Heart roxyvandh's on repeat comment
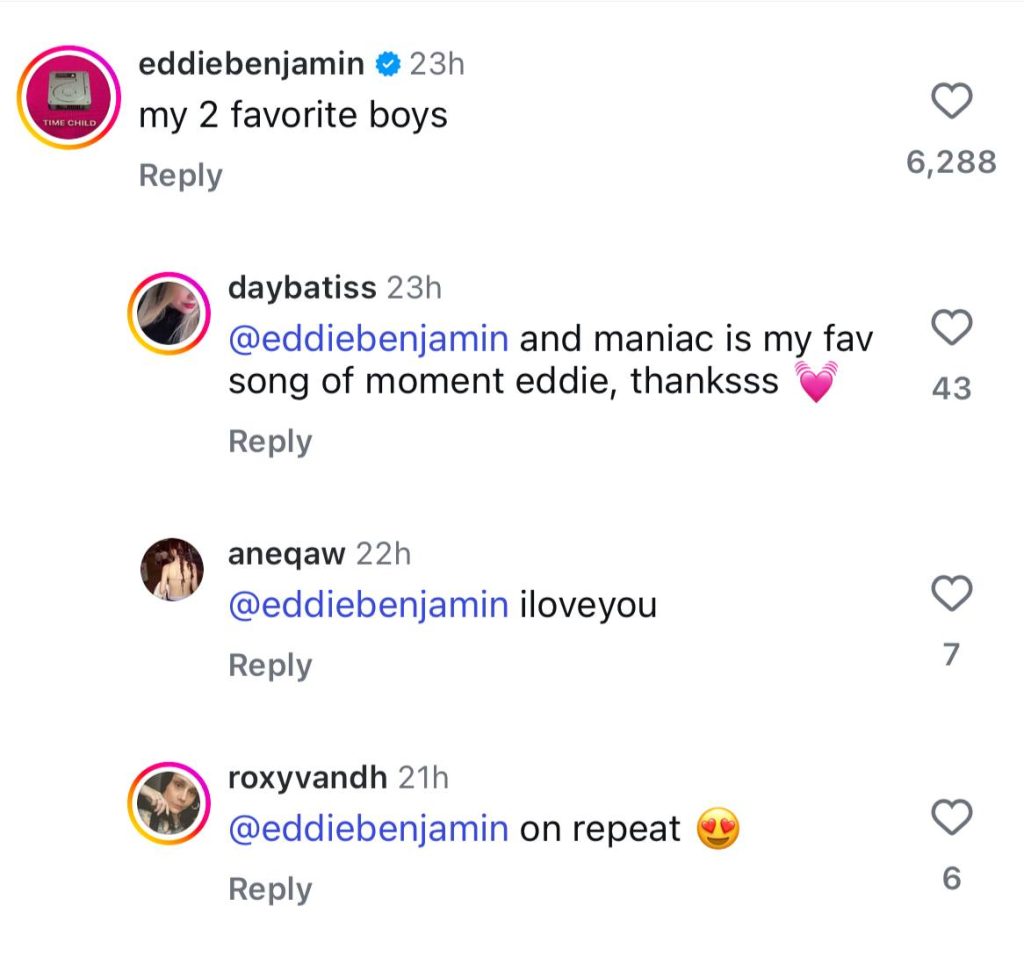This screenshot has width=1024, height=957. point(952,817)
